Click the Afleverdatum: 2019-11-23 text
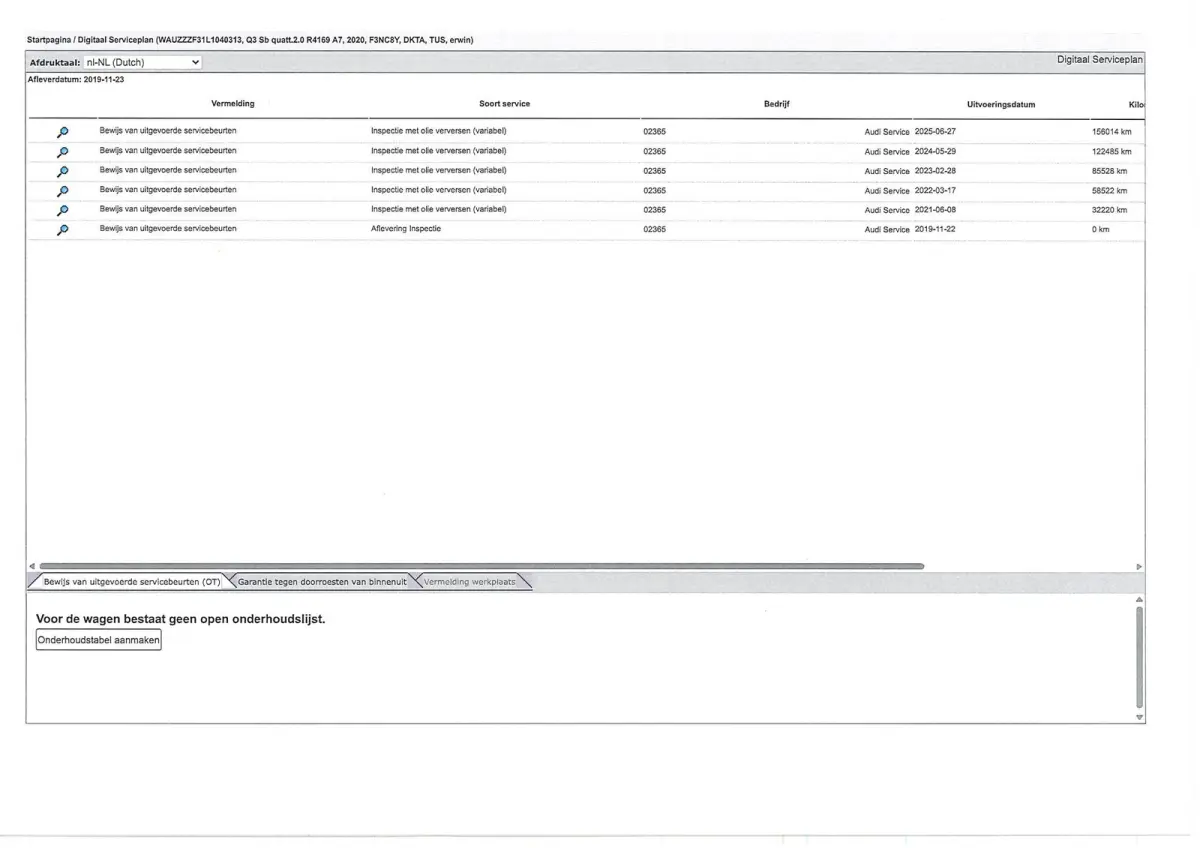Screen dimensions: 1200x848 76,80
